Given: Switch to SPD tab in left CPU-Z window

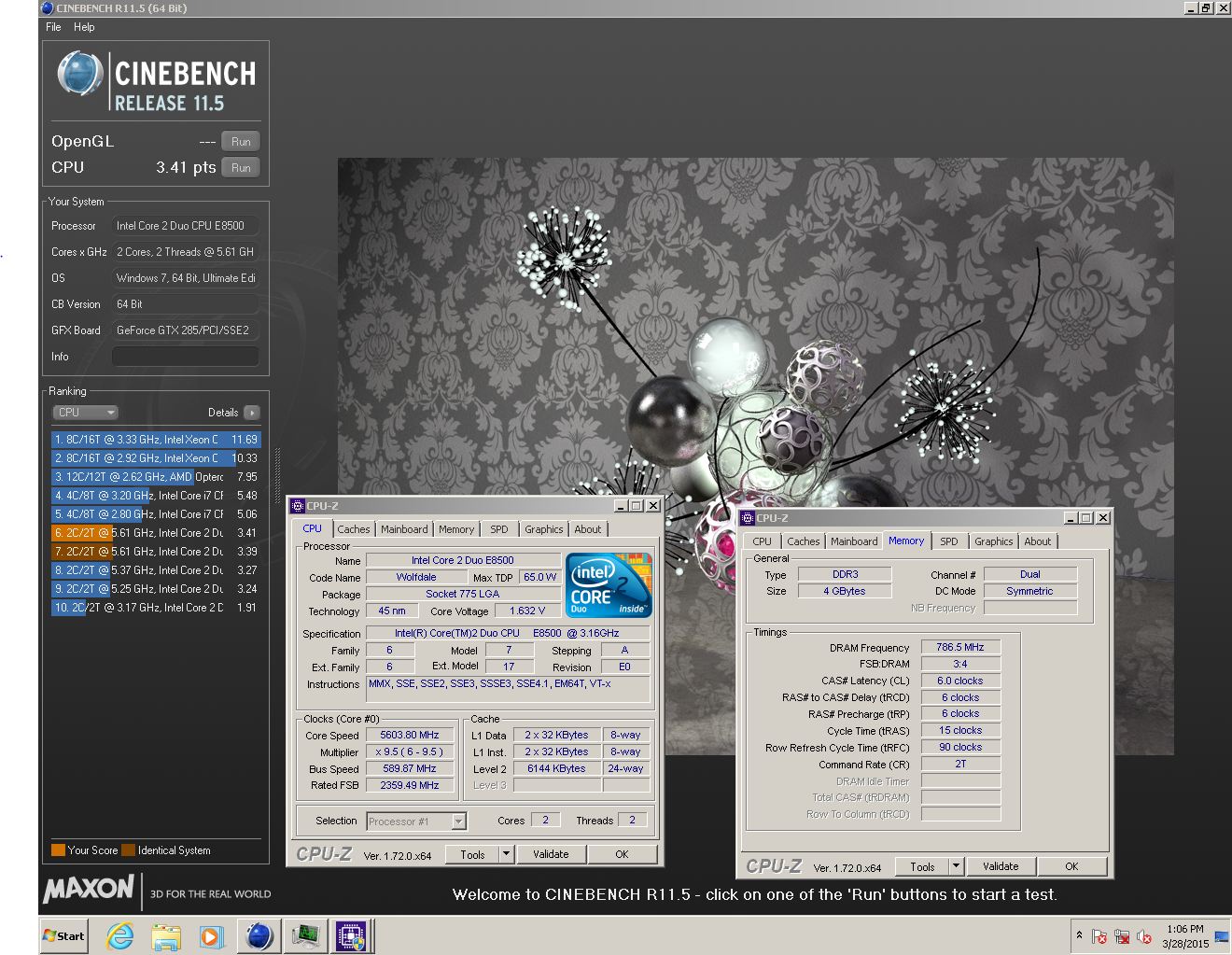Looking at the screenshot, I should coord(499,529).
